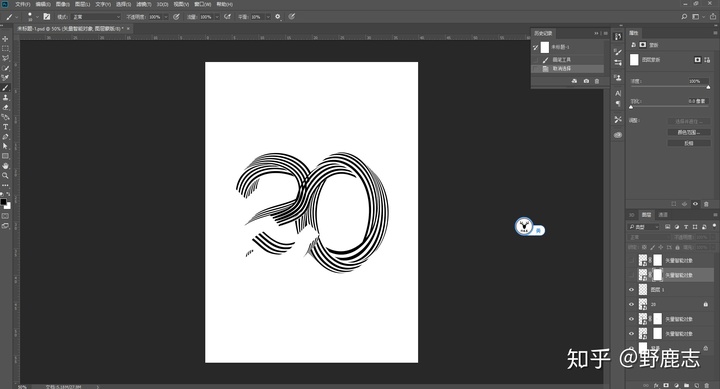The height and width of the screenshot is (389, 720).
Task: Select the Hand tool
Action: (6, 165)
